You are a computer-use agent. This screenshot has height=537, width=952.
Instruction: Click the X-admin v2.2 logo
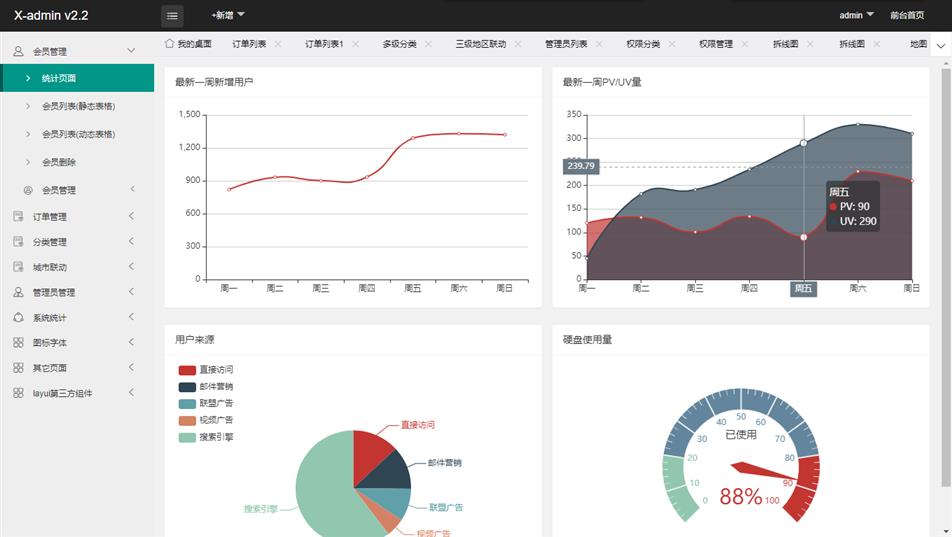tap(51, 16)
